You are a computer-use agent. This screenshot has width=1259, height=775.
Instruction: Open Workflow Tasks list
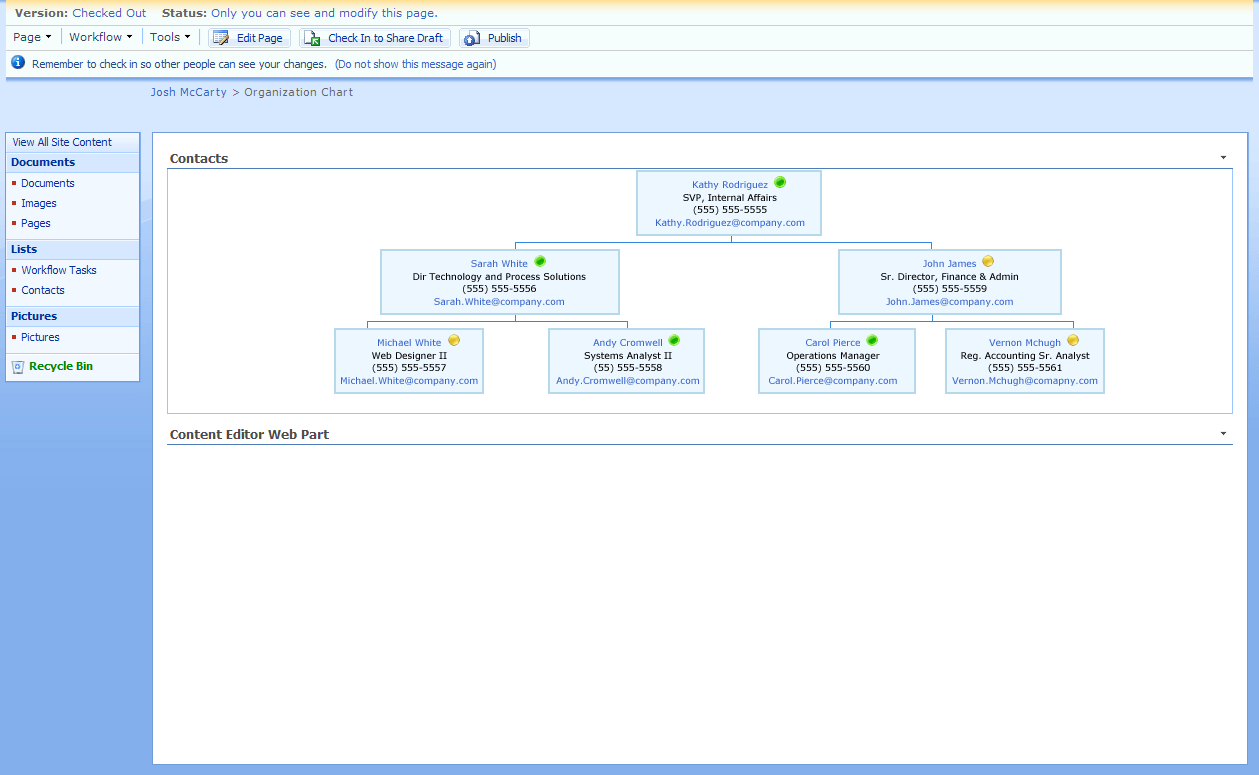pos(59,270)
